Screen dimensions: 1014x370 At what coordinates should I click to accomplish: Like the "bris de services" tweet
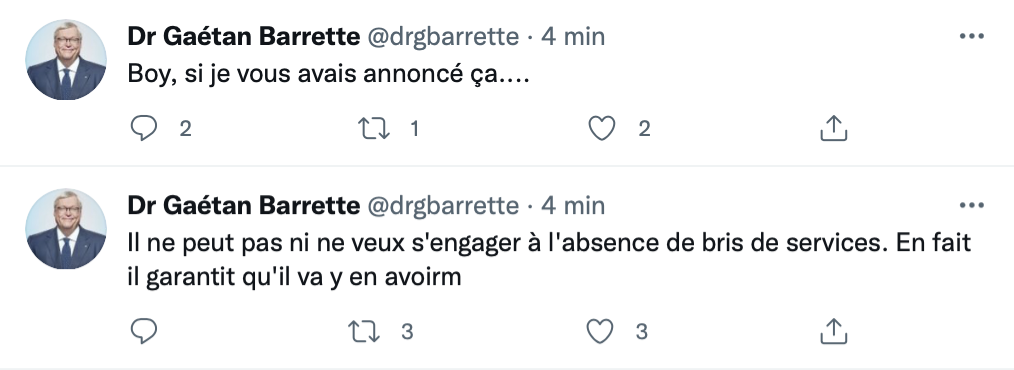click(599, 332)
